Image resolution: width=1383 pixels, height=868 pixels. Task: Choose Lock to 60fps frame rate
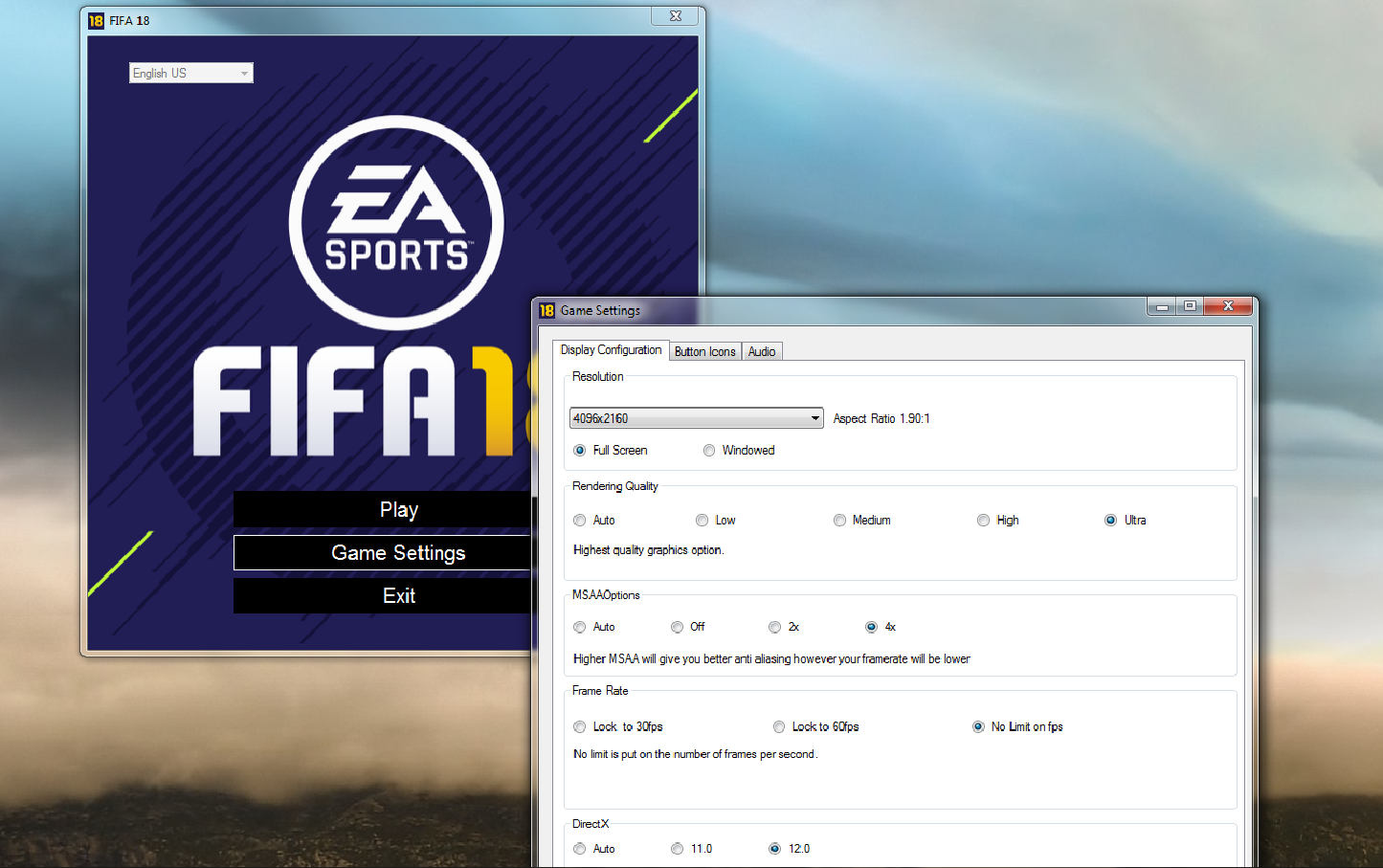(x=779, y=727)
